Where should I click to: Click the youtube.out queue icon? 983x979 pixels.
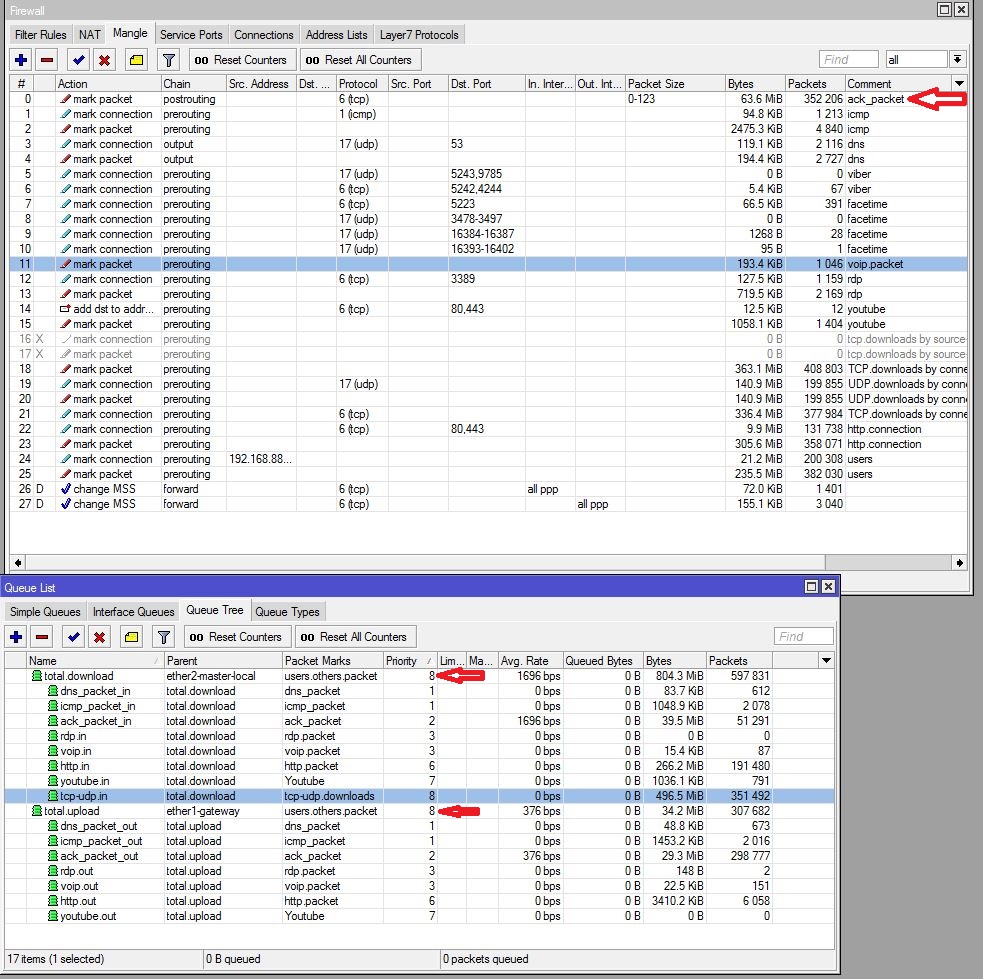53,916
